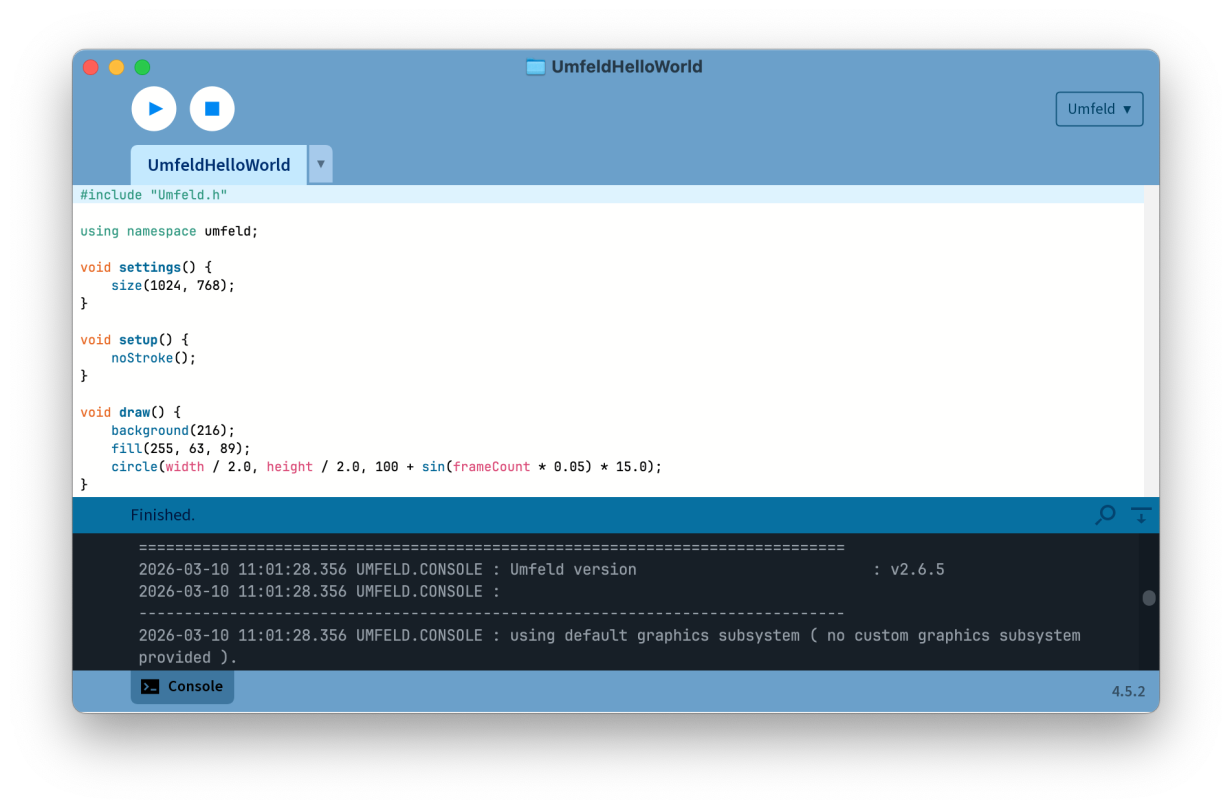Switch to the UmfeldHelloWorld tab
This screenshot has height=809, width=1232.
coord(218,164)
